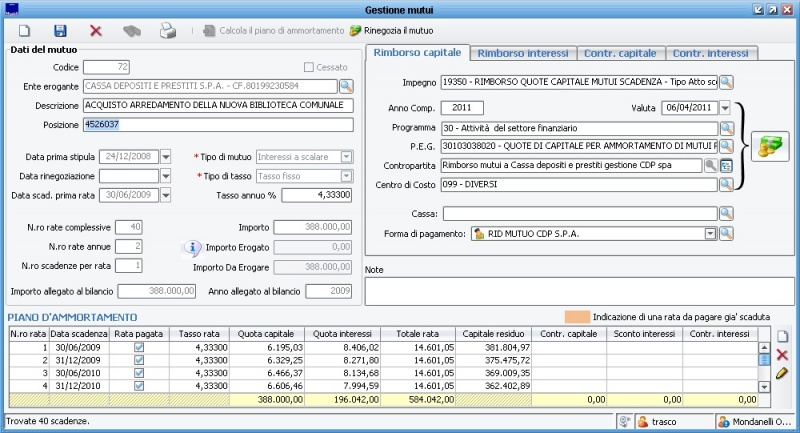Image resolution: width=800 pixels, height=433 pixels.
Task: Click the red X delete toolbar icon
Action: (96, 31)
